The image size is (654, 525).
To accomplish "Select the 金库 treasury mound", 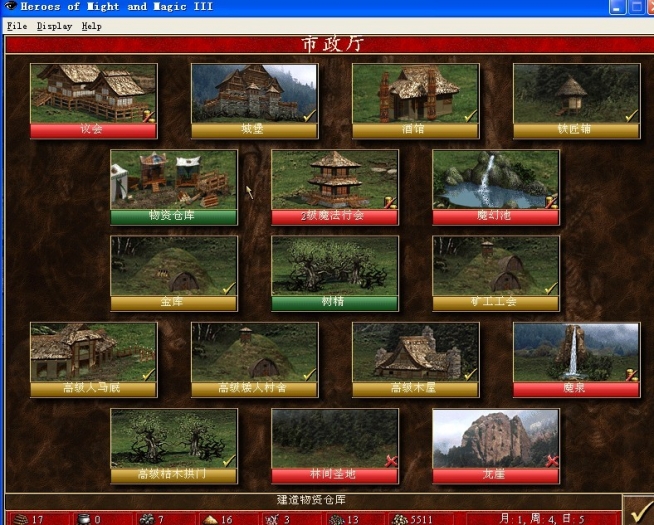I will tap(174, 266).
